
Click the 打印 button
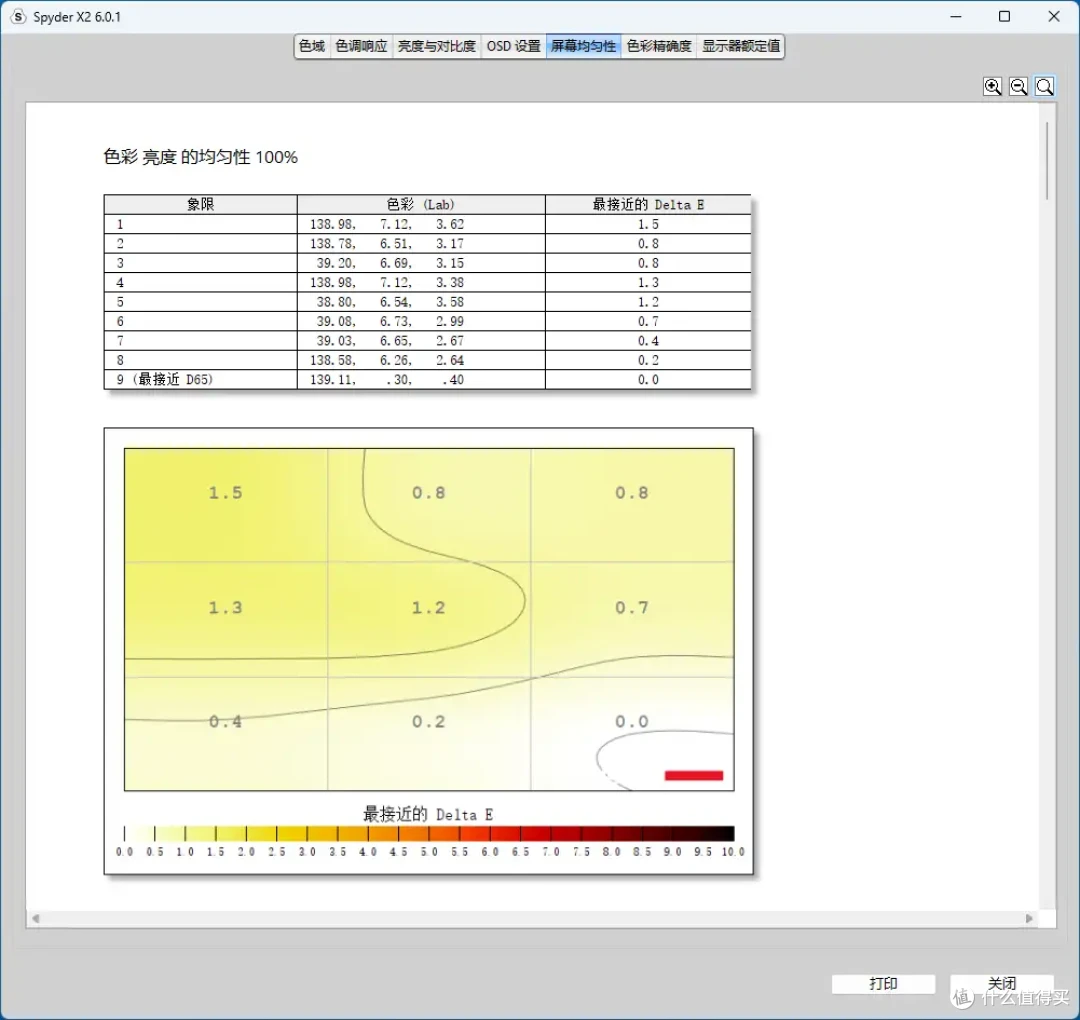click(x=883, y=983)
